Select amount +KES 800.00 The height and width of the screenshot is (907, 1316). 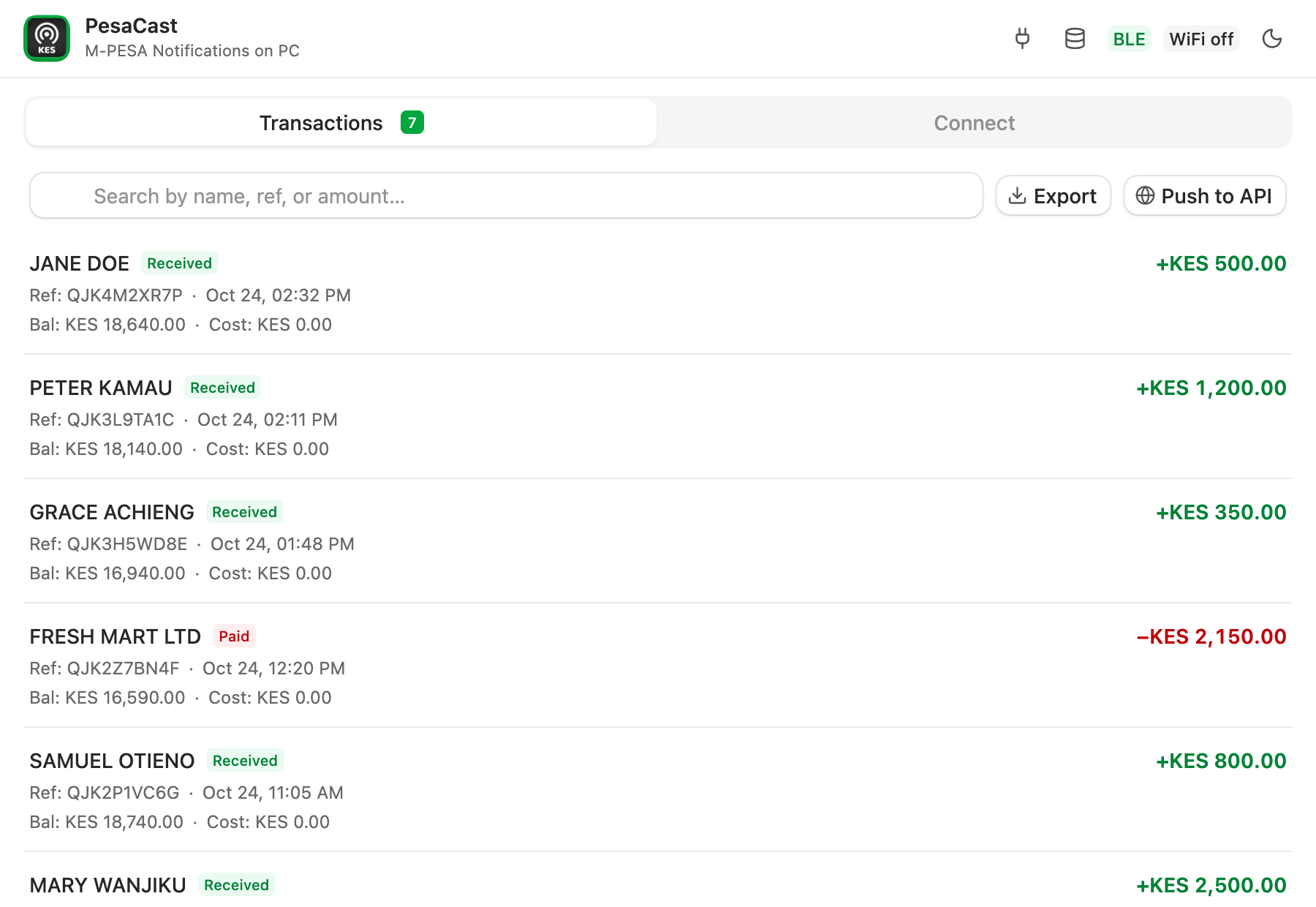tap(1220, 761)
